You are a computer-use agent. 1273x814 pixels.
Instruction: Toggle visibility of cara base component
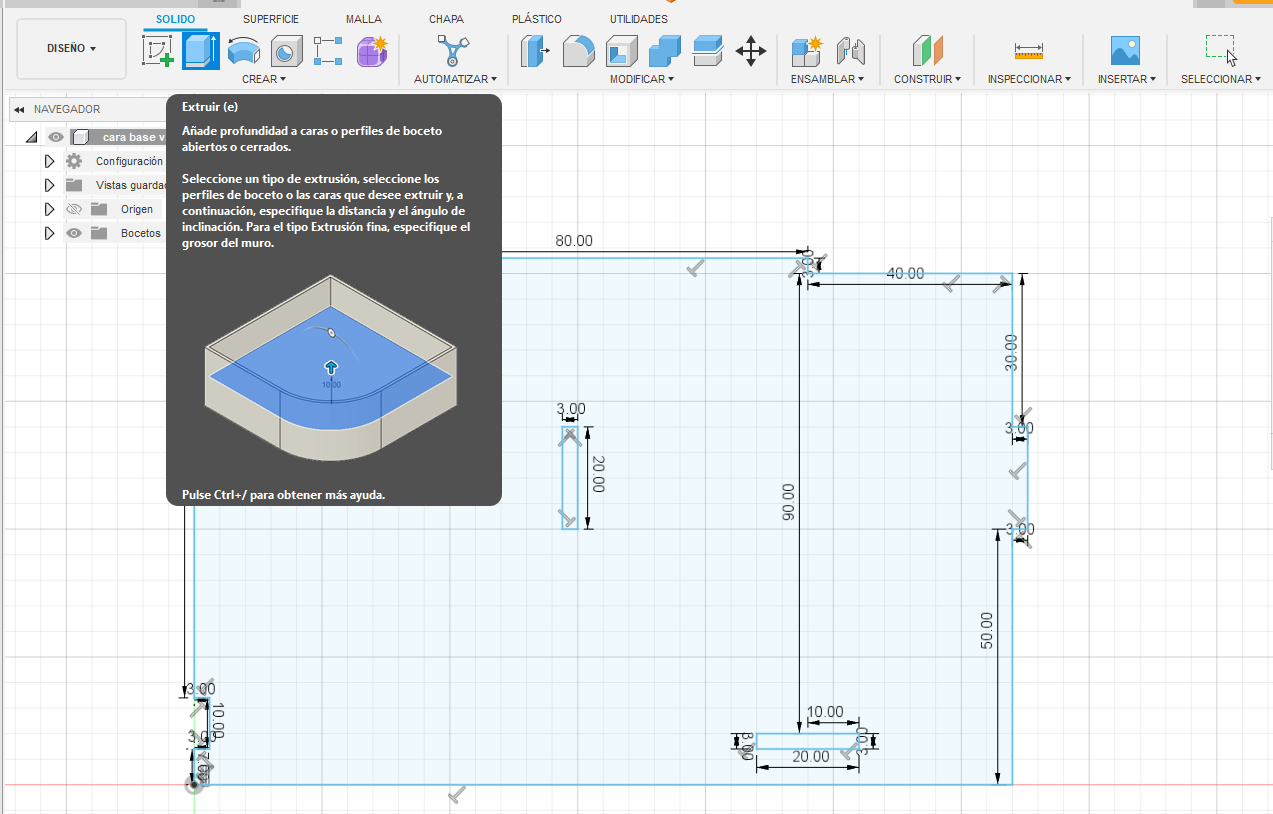[56, 137]
